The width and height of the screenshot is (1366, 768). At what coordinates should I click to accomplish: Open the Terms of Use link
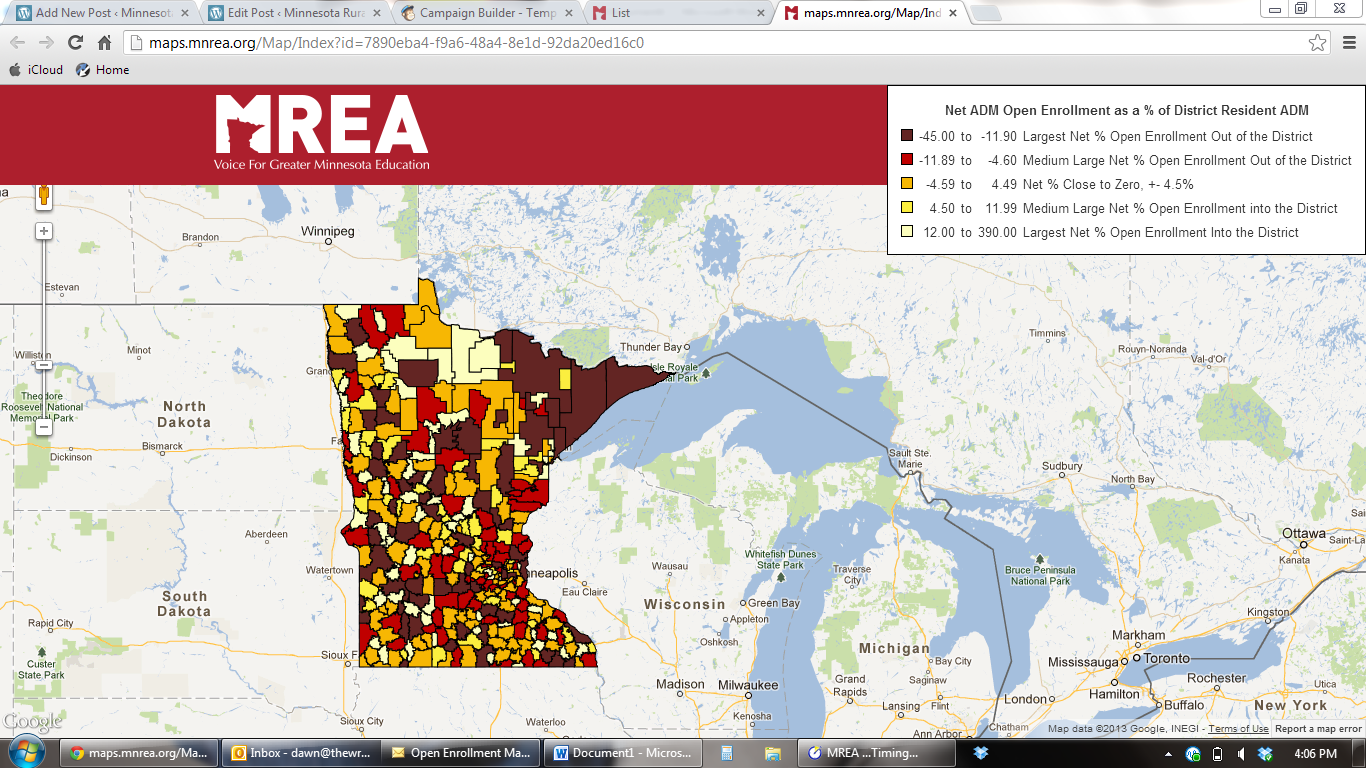click(1238, 729)
